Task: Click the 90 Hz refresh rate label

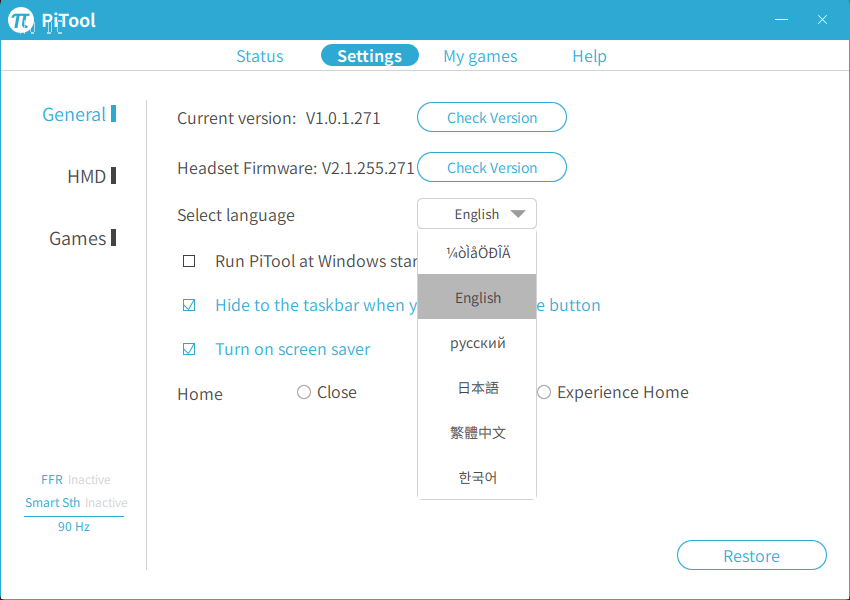Action: click(x=74, y=526)
